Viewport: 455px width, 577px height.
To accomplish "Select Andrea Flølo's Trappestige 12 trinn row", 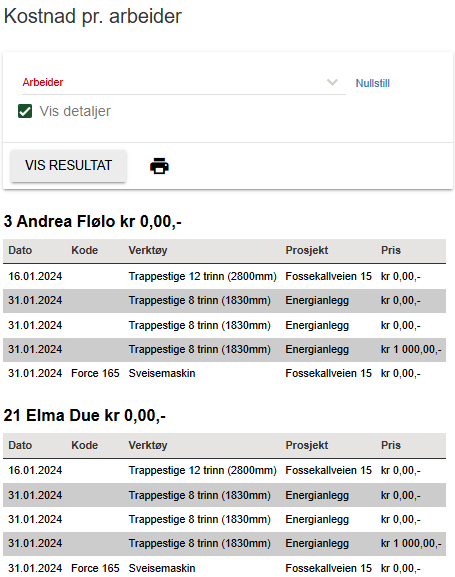I will pos(224,276).
